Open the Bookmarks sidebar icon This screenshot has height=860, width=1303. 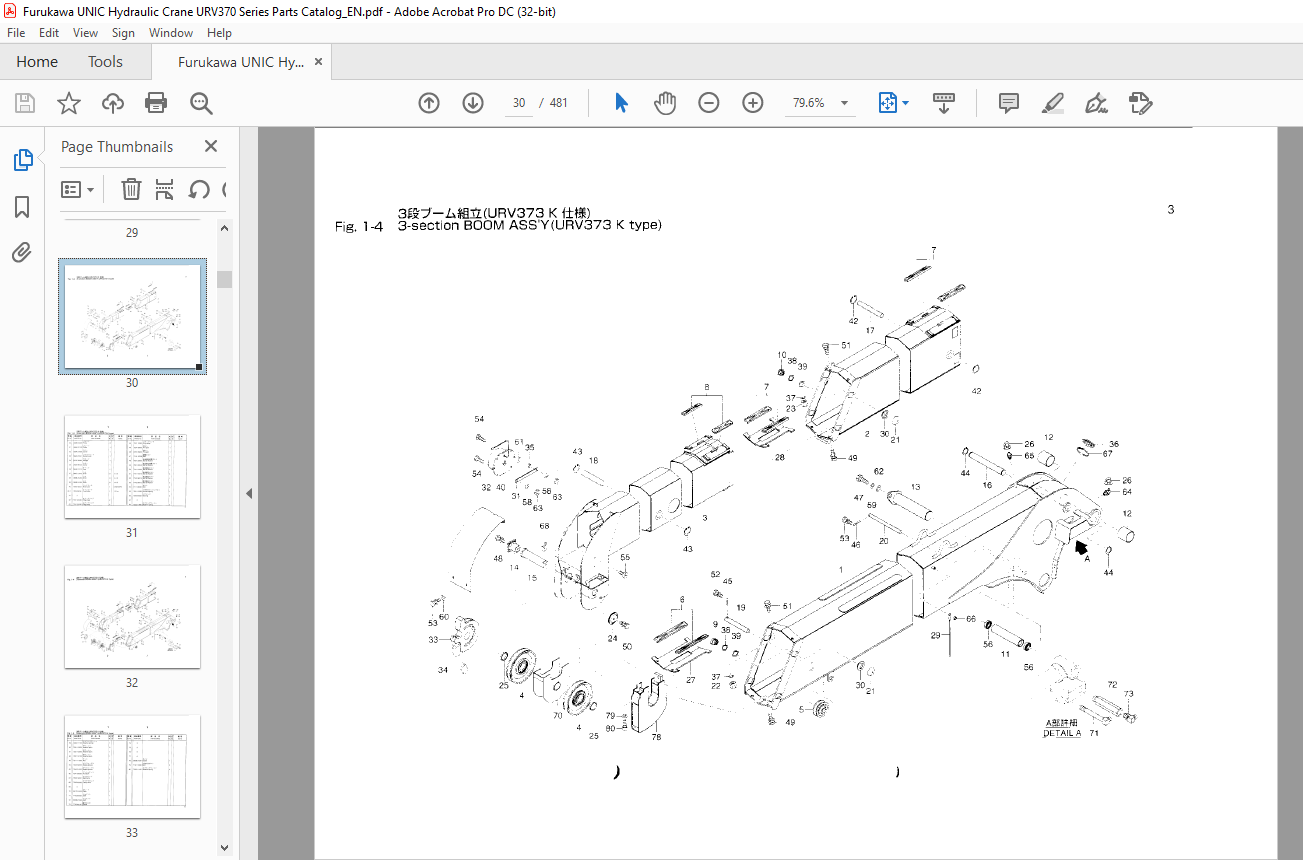pyautogui.click(x=22, y=207)
